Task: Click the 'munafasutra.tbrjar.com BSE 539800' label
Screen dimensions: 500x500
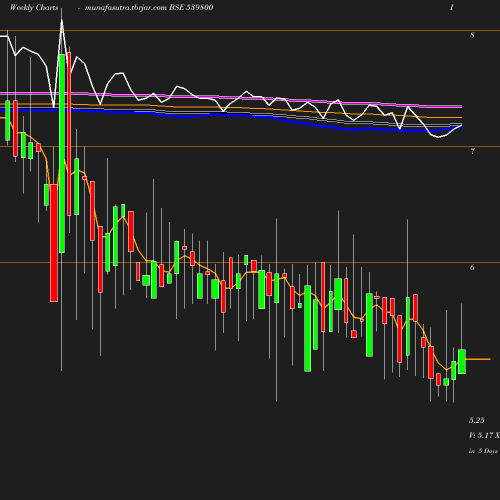Action: [x=149, y=7]
